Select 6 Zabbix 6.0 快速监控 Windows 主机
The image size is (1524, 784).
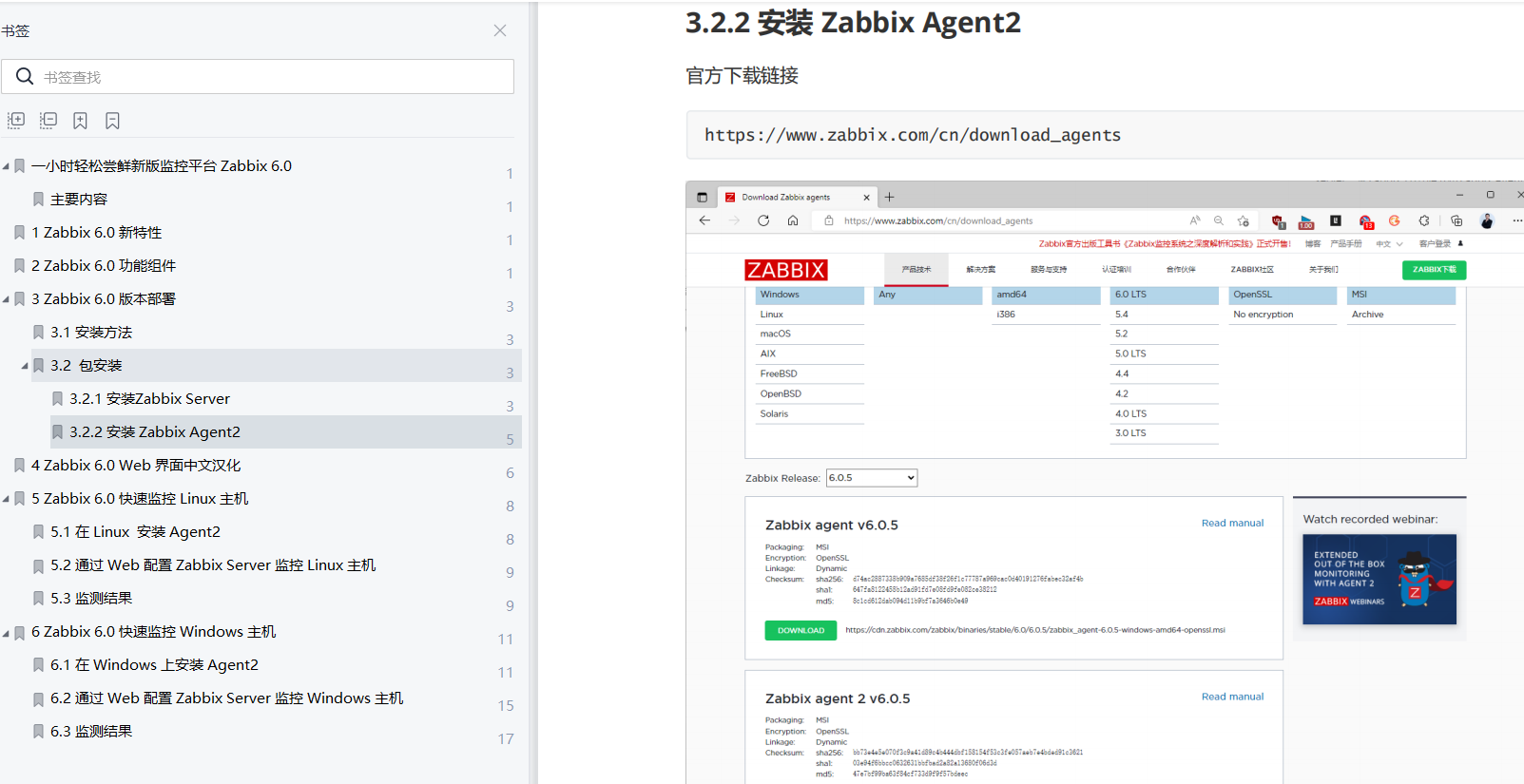pyautogui.click(x=153, y=631)
